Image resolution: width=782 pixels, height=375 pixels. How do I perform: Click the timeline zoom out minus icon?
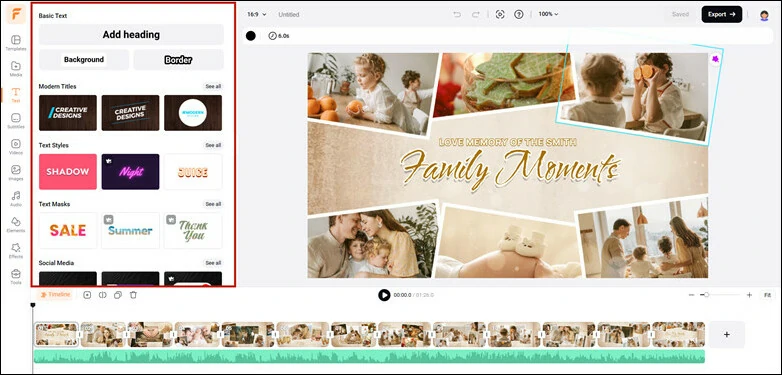(x=691, y=295)
